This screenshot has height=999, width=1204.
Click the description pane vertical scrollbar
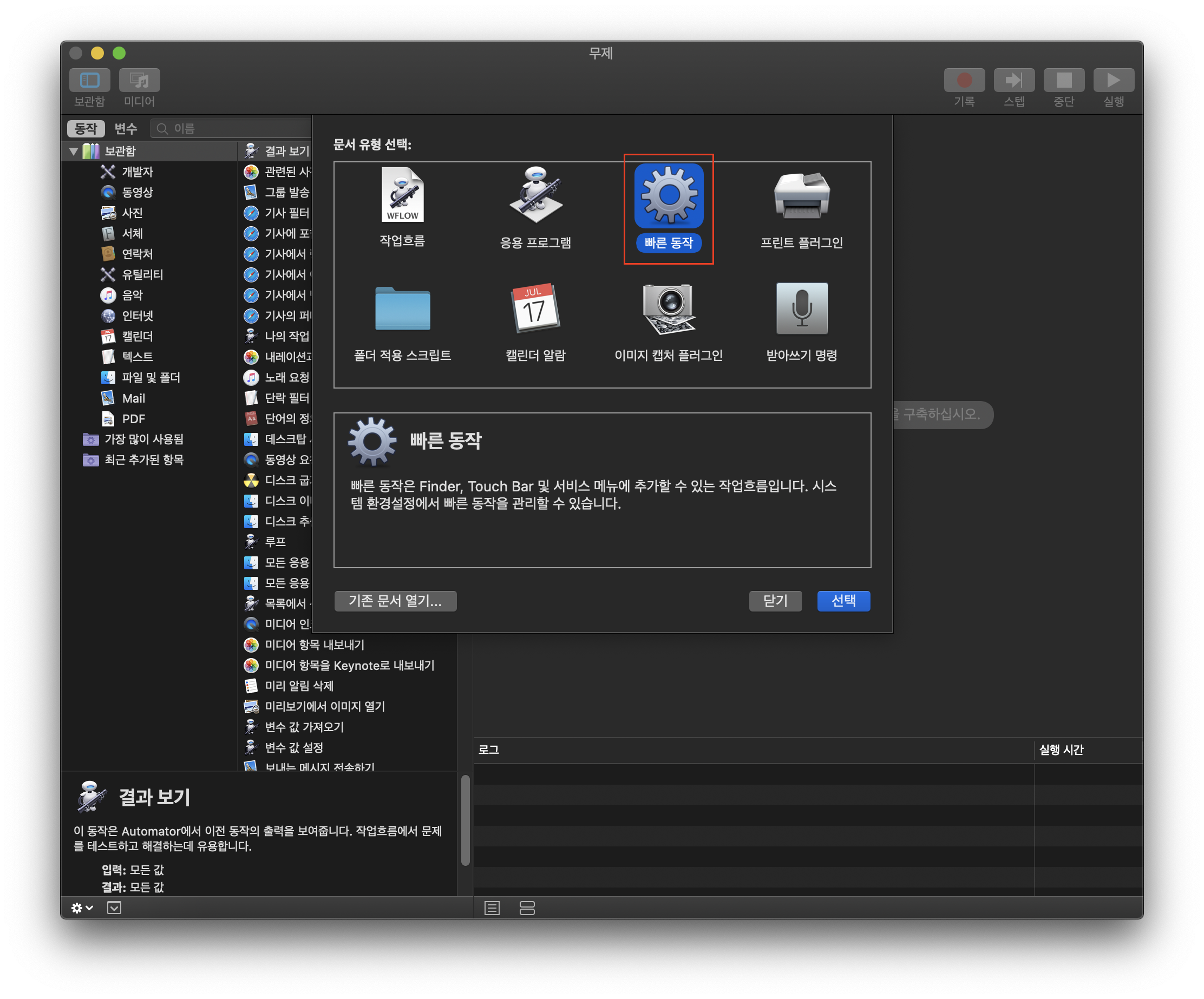click(466, 820)
